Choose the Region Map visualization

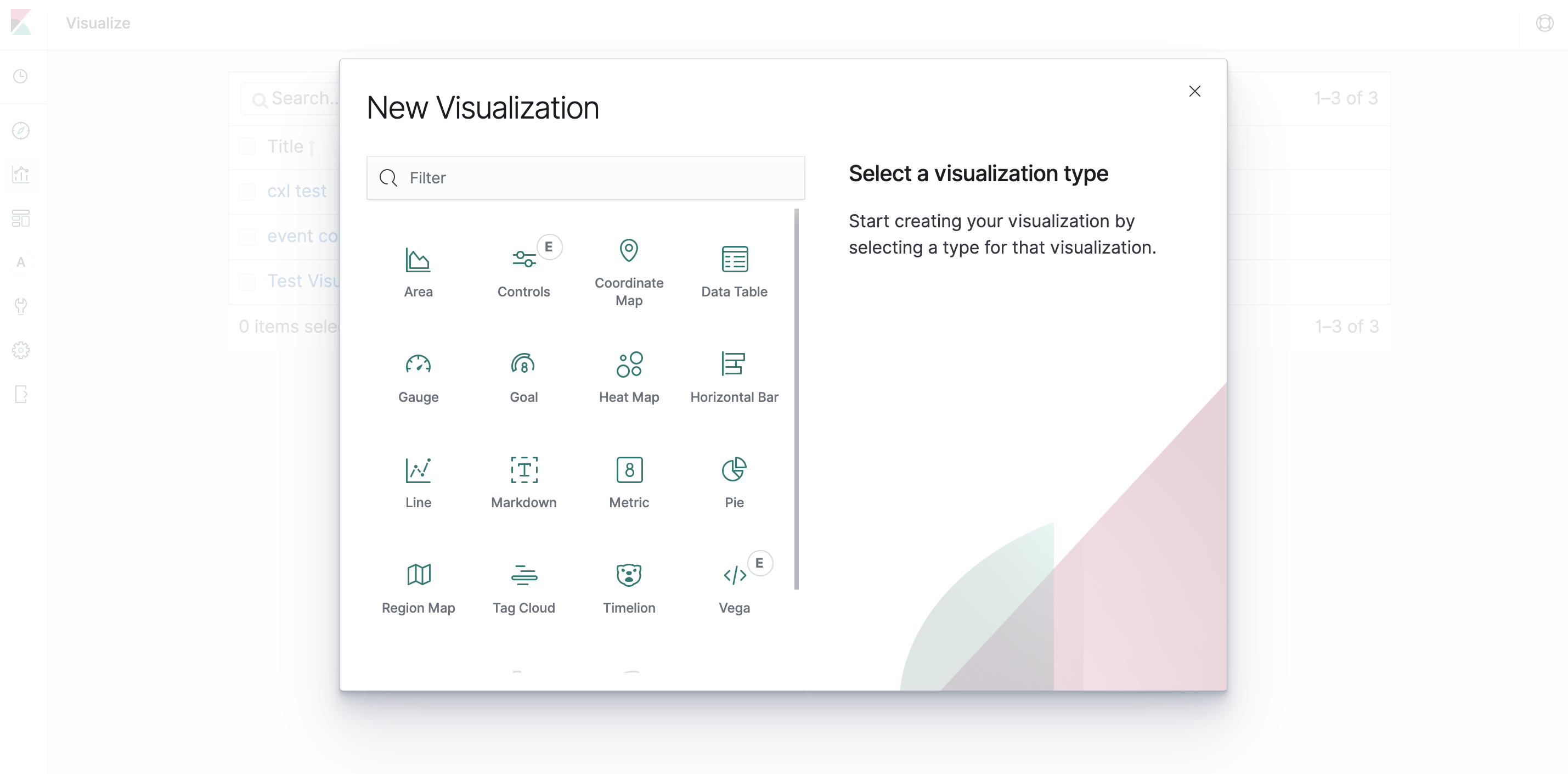pos(418,588)
